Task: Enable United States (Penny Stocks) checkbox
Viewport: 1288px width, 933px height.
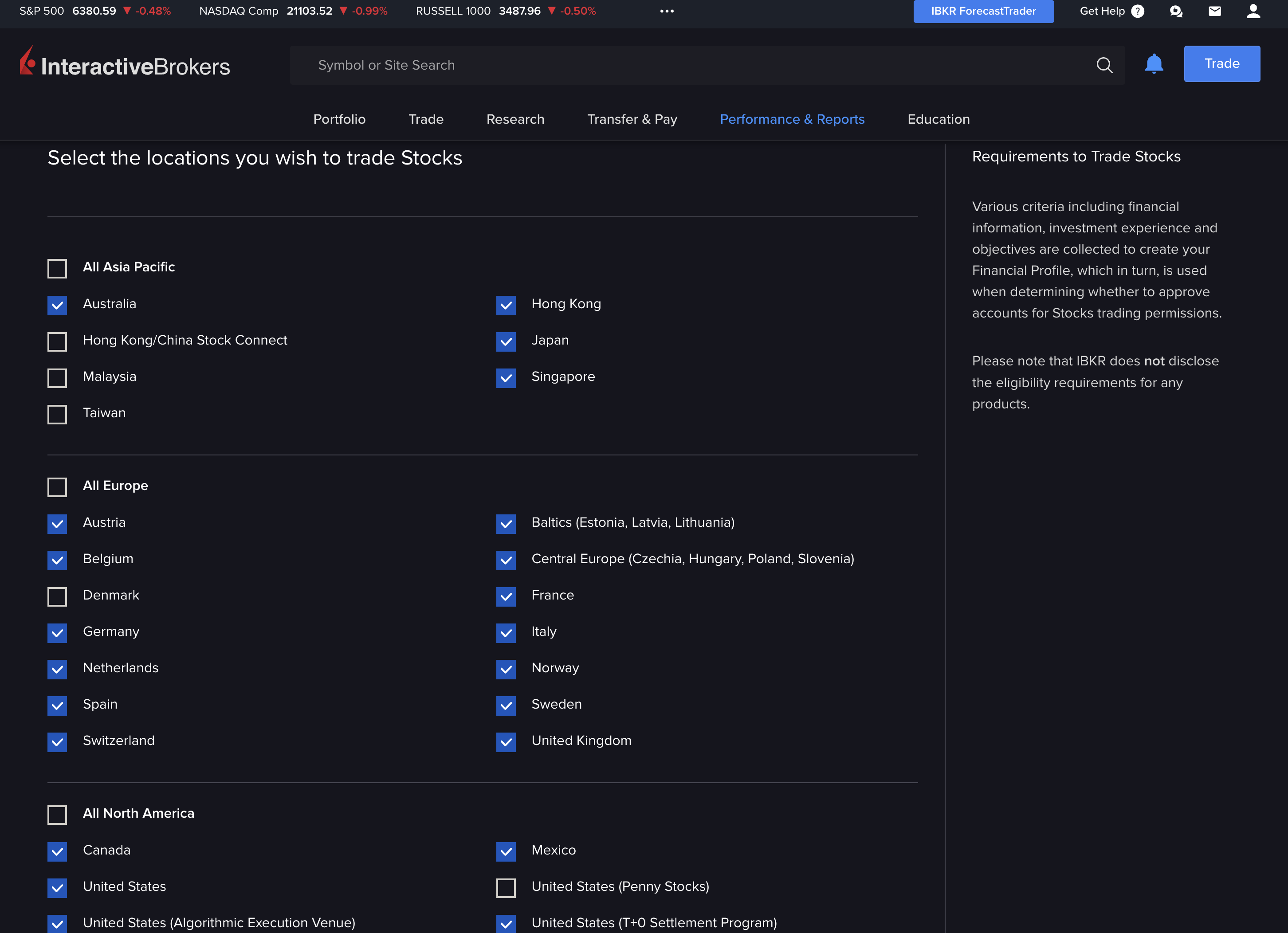Action: click(x=506, y=888)
